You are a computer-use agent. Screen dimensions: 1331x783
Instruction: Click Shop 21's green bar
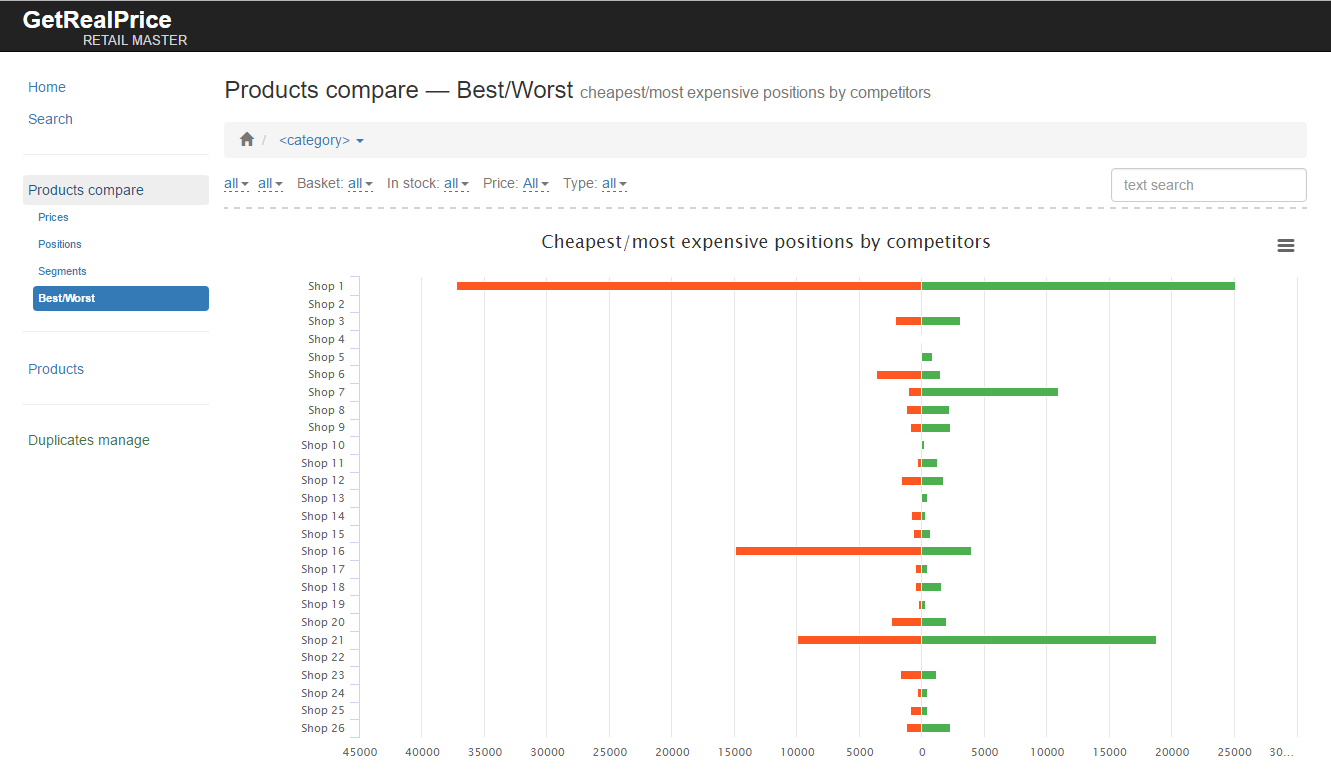(1038, 640)
